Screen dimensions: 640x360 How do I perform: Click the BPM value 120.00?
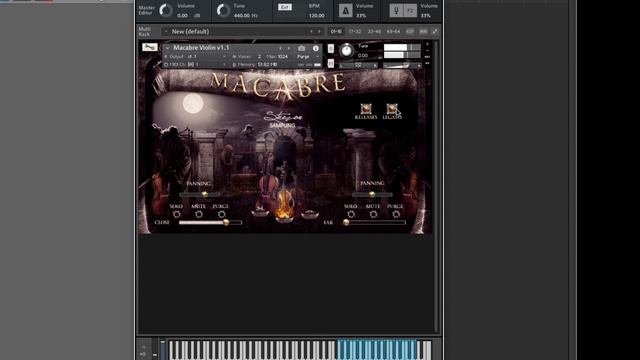coord(316,16)
